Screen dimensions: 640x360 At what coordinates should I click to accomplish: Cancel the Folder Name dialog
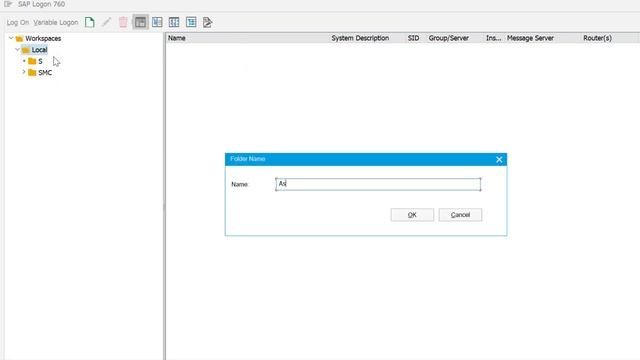pyautogui.click(x=460, y=215)
